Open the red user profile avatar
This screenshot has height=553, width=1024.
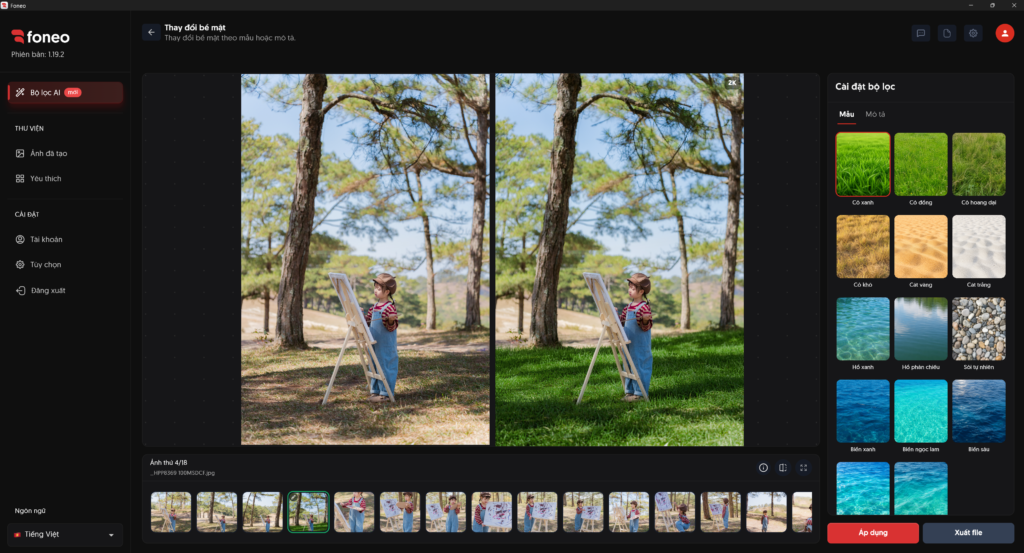pos(1004,33)
